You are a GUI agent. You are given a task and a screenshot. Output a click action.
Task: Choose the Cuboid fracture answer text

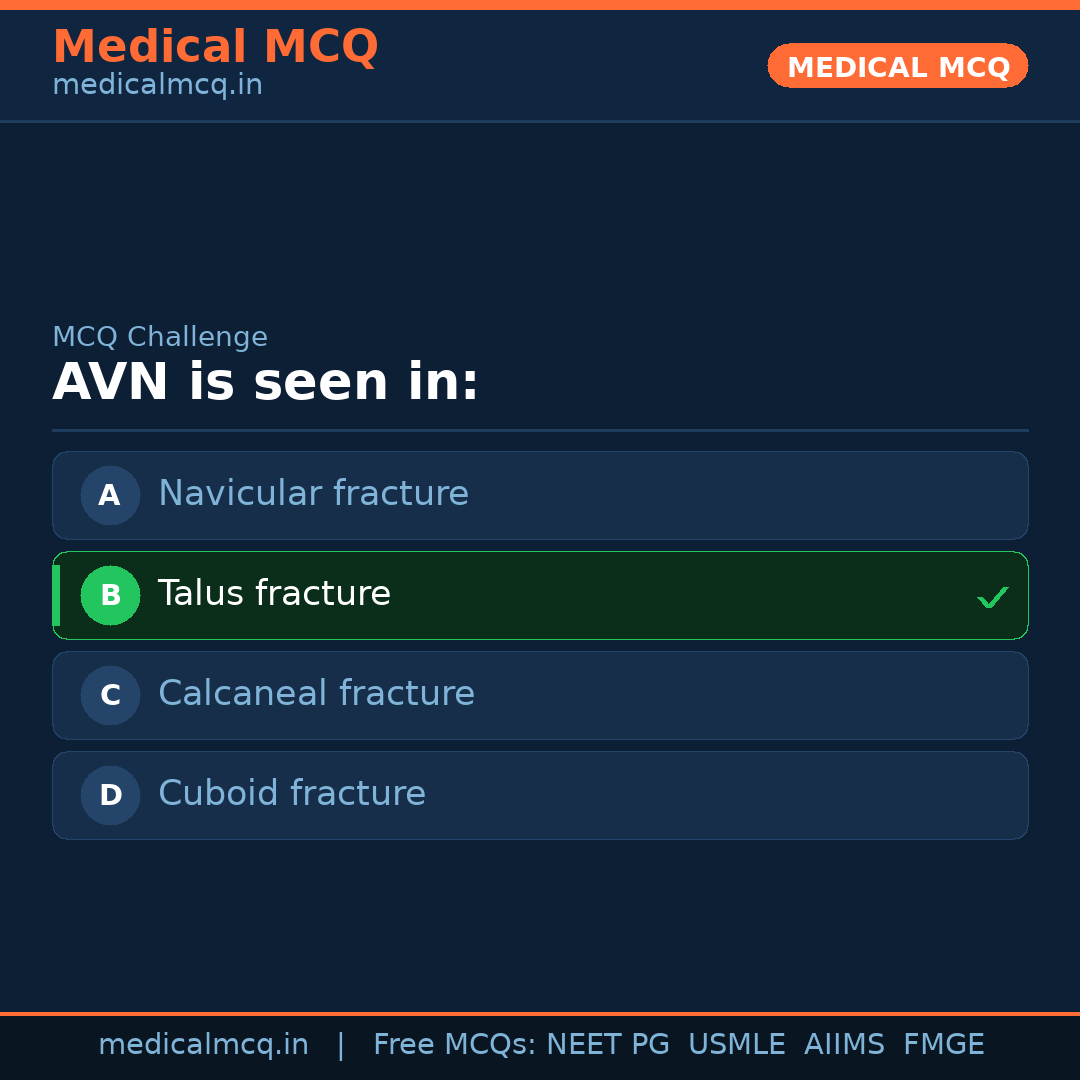(x=292, y=794)
